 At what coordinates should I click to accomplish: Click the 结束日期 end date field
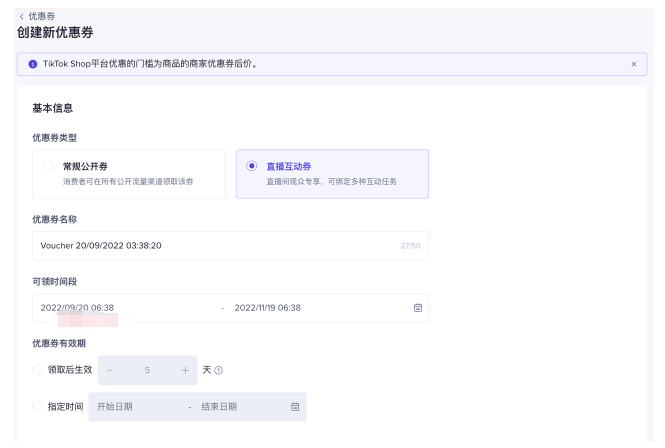[x=235, y=406]
